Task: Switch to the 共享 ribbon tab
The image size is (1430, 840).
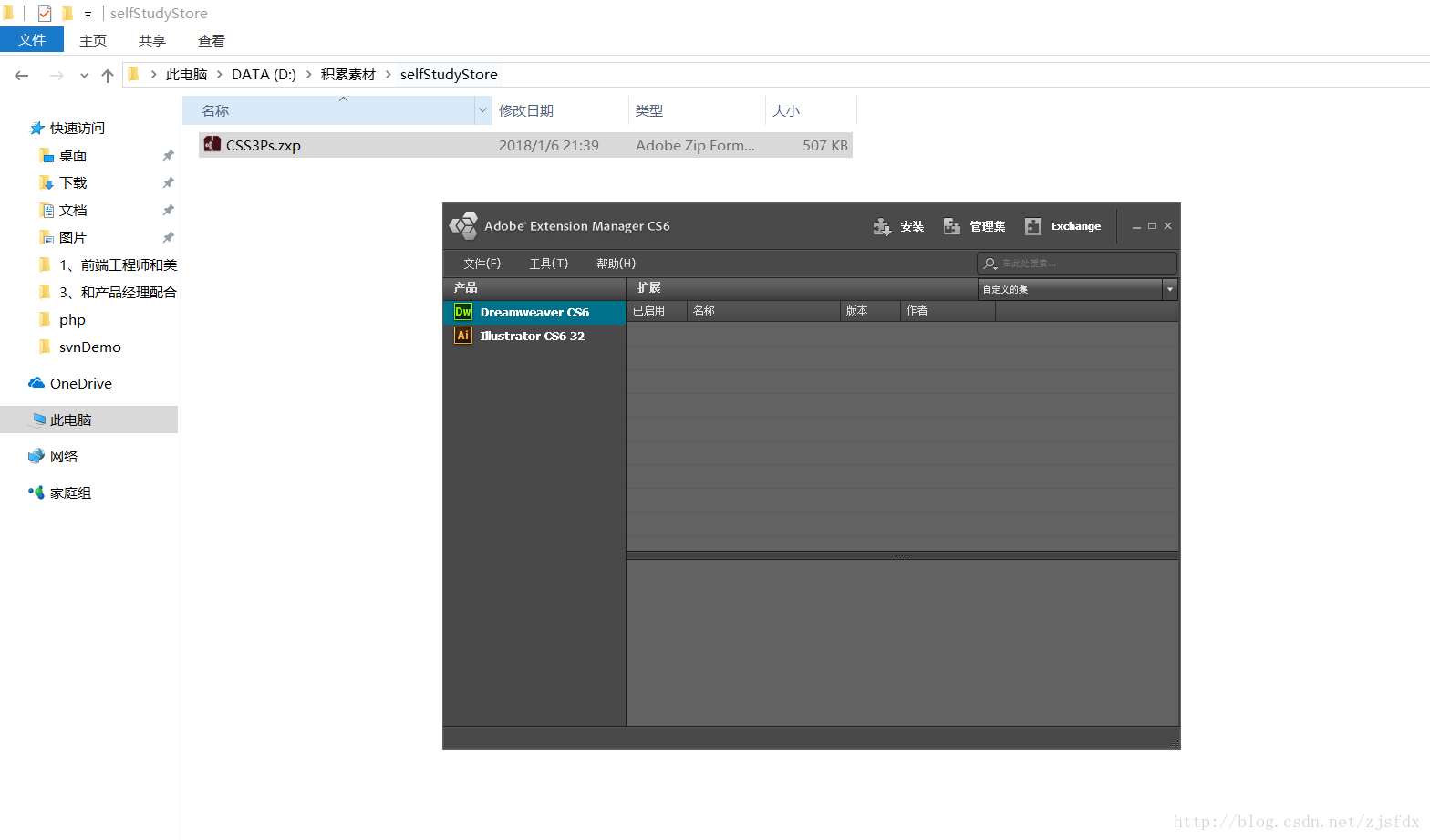Action: (x=152, y=41)
